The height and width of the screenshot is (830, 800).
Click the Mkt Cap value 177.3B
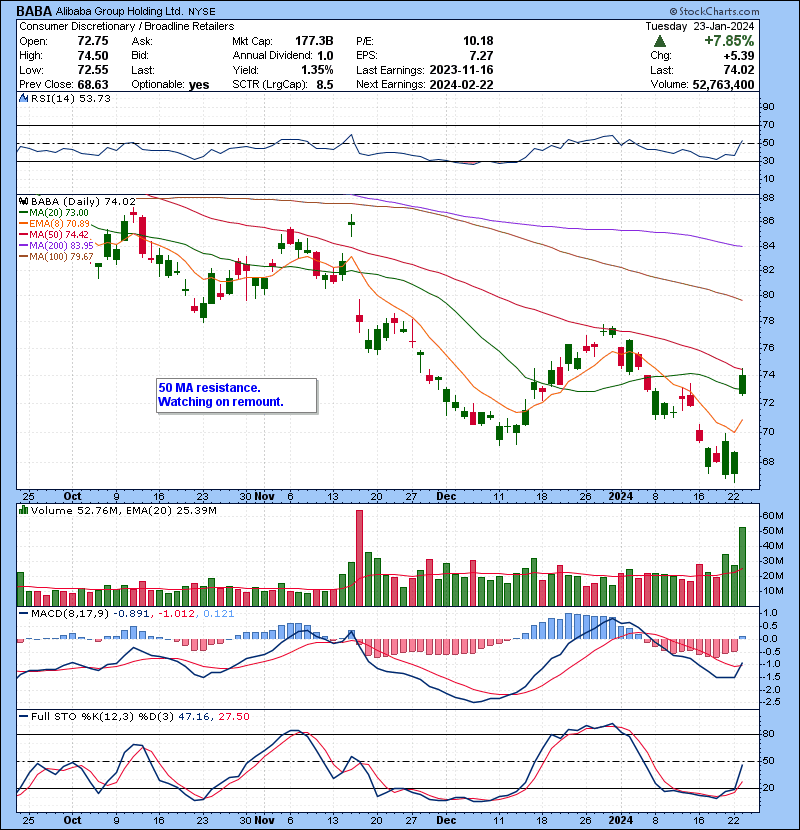point(314,41)
